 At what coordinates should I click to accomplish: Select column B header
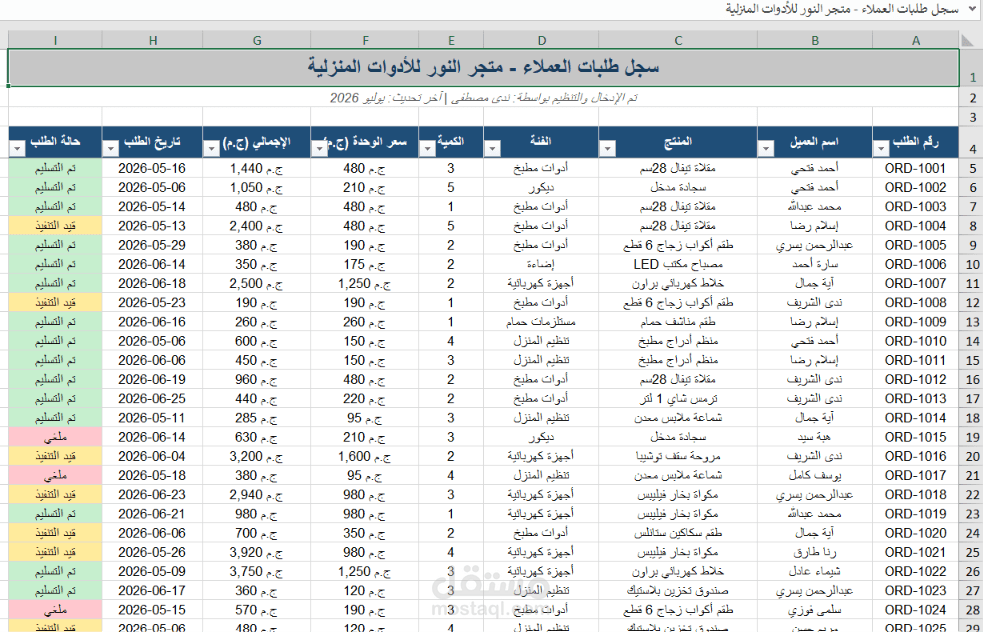coord(815,40)
